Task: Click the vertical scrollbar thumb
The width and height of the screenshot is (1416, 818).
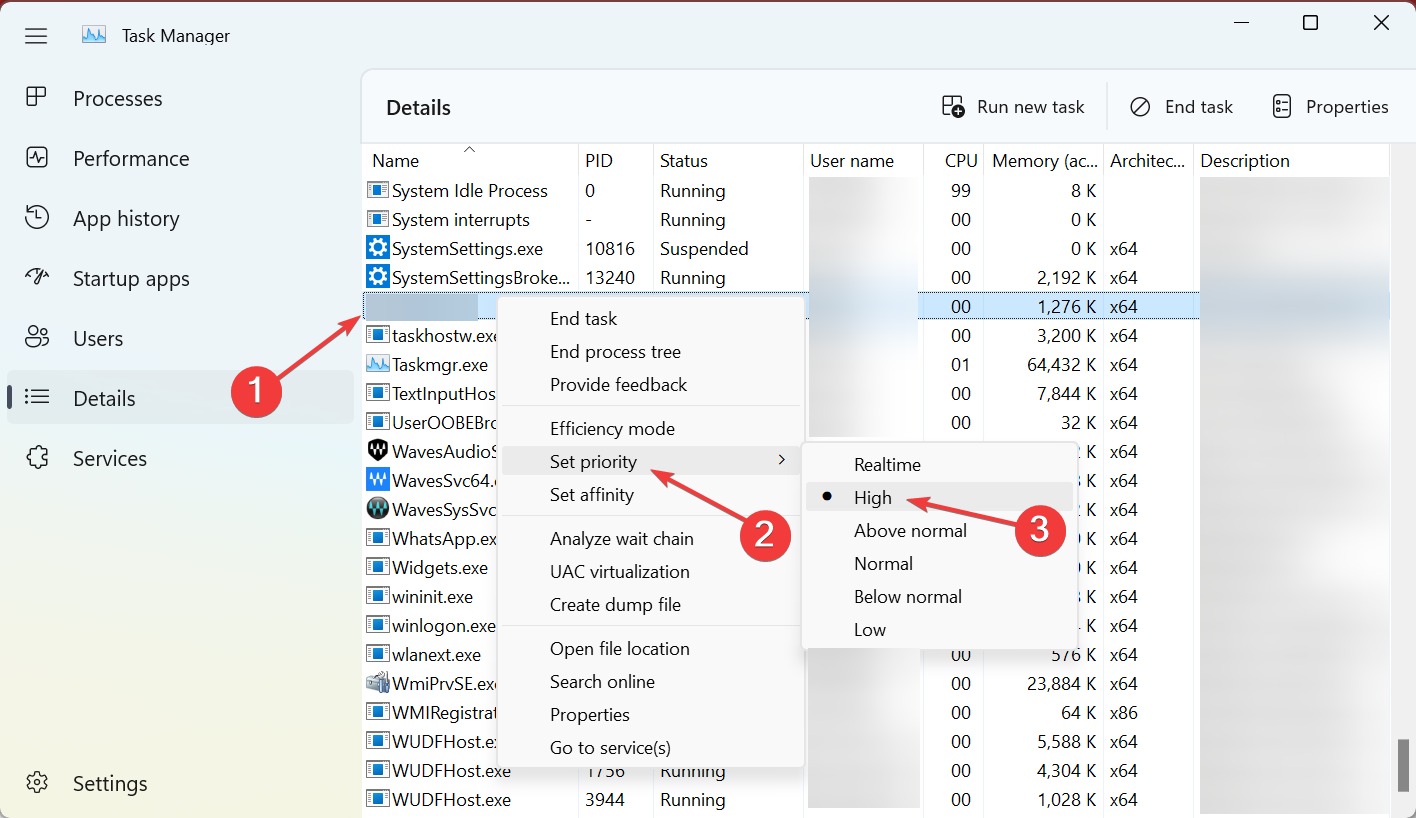Action: point(1402,765)
